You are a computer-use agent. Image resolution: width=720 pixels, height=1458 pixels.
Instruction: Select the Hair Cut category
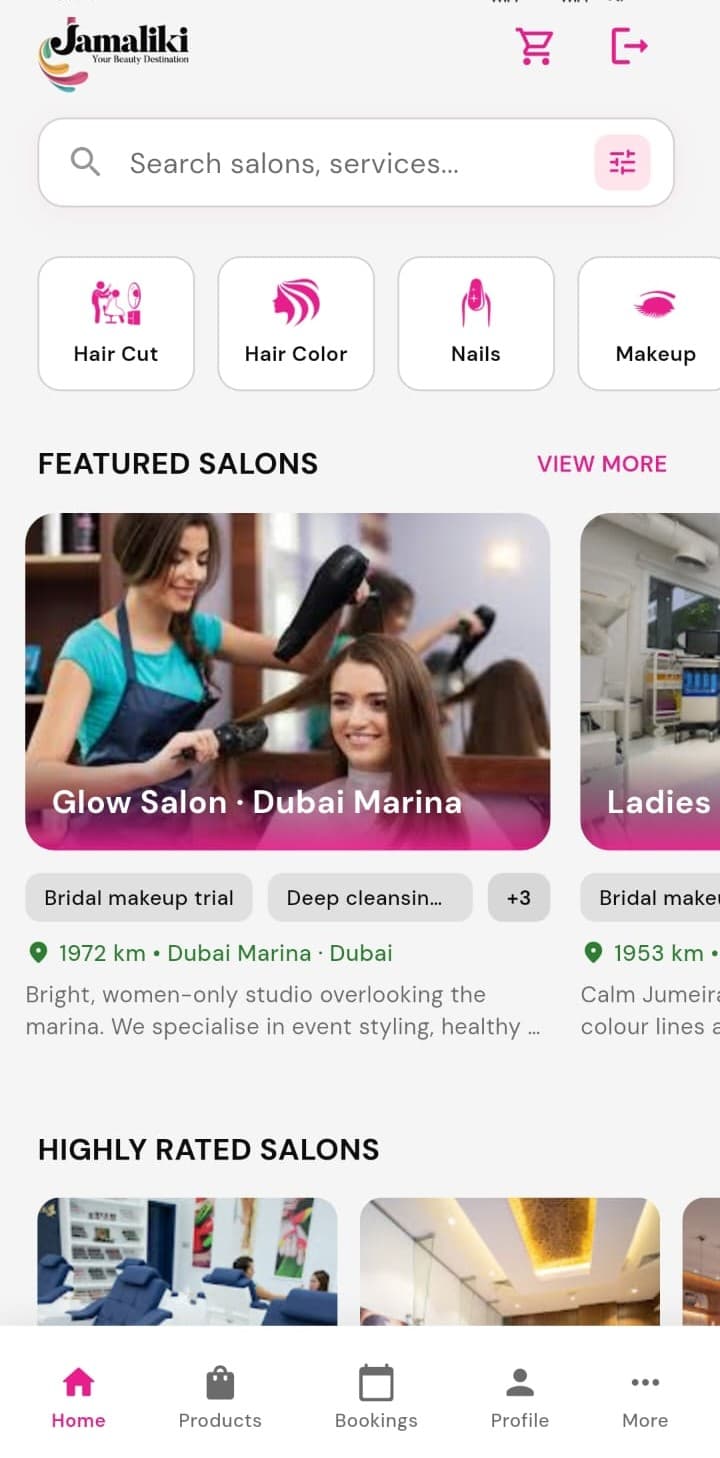[x=116, y=323]
